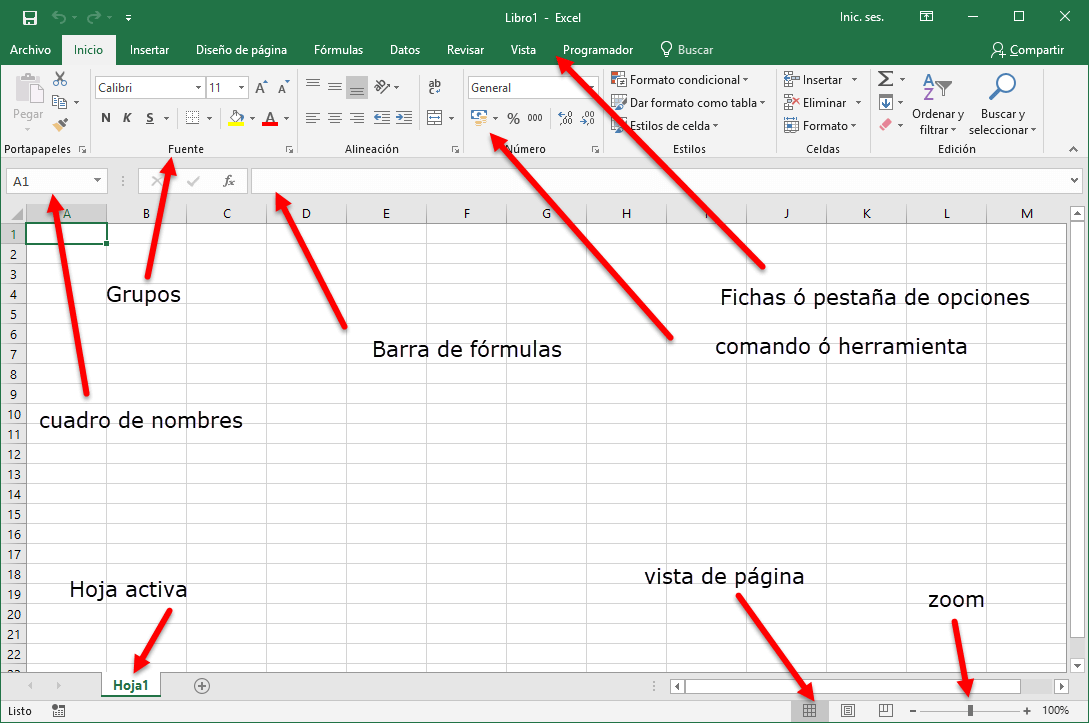Toggle bold (N) formatting
Viewport: 1089px width, 723px height.
click(106, 118)
